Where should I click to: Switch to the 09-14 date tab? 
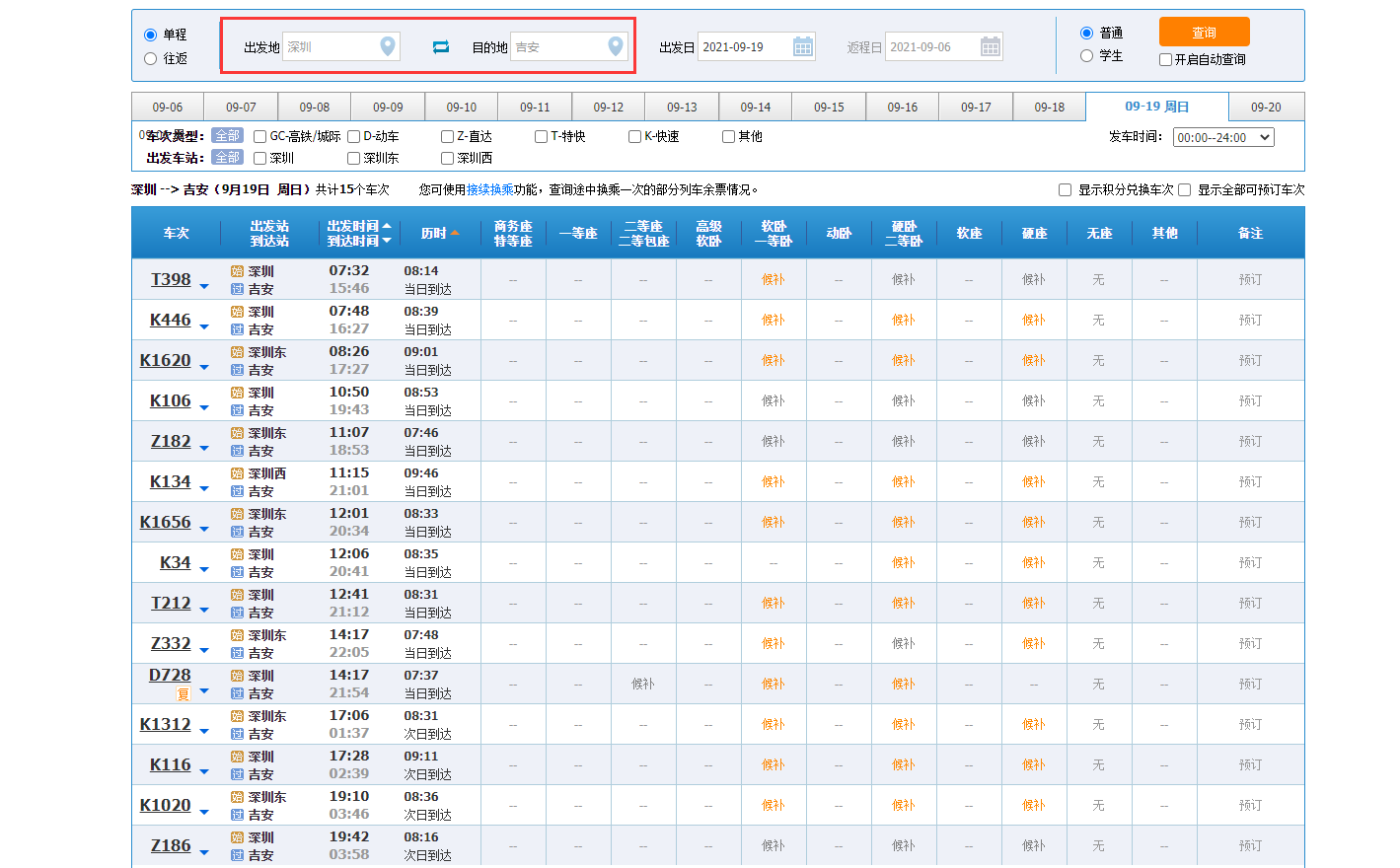tap(756, 107)
